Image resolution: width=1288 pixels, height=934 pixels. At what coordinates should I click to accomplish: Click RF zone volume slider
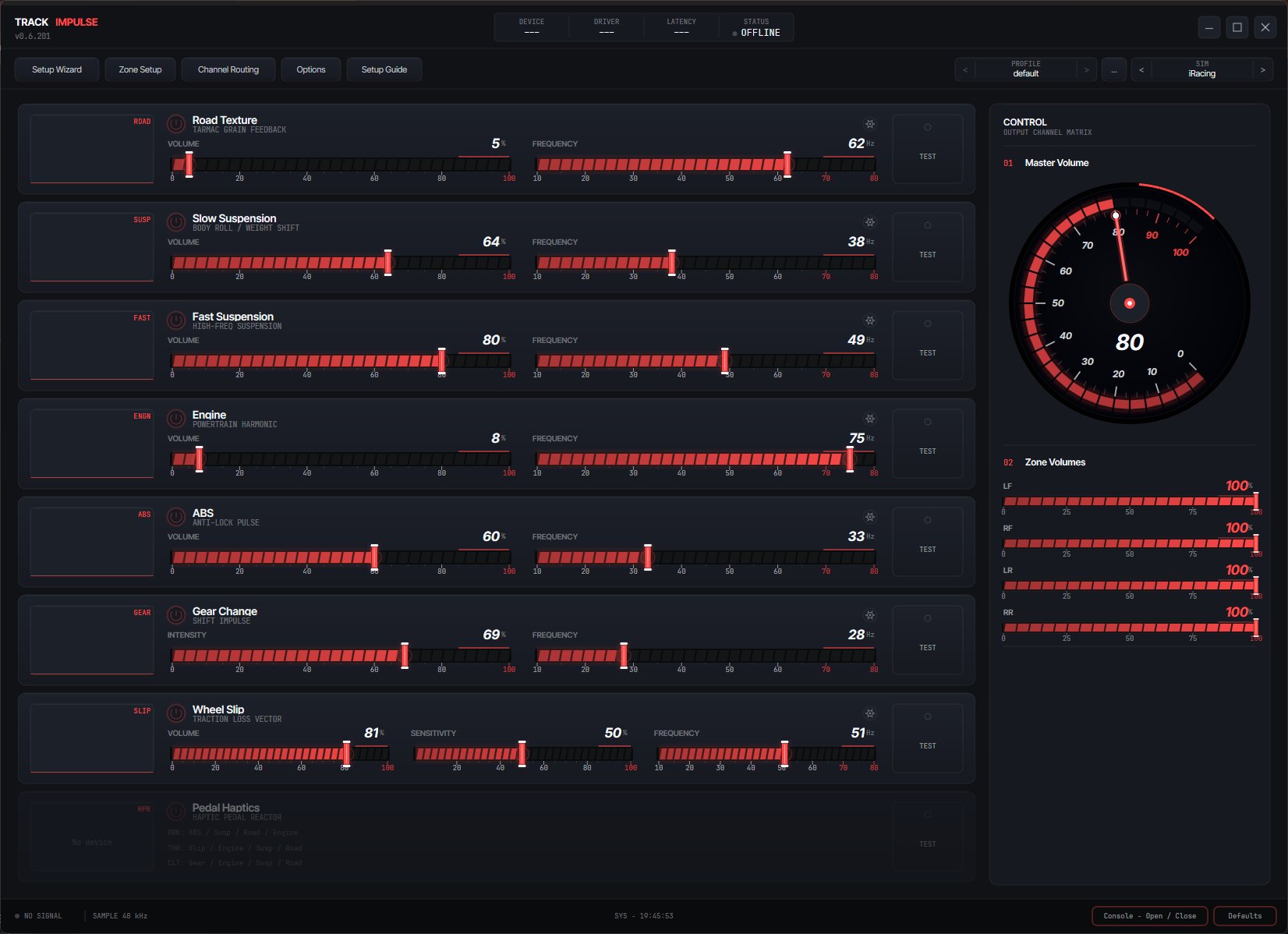(1130, 543)
